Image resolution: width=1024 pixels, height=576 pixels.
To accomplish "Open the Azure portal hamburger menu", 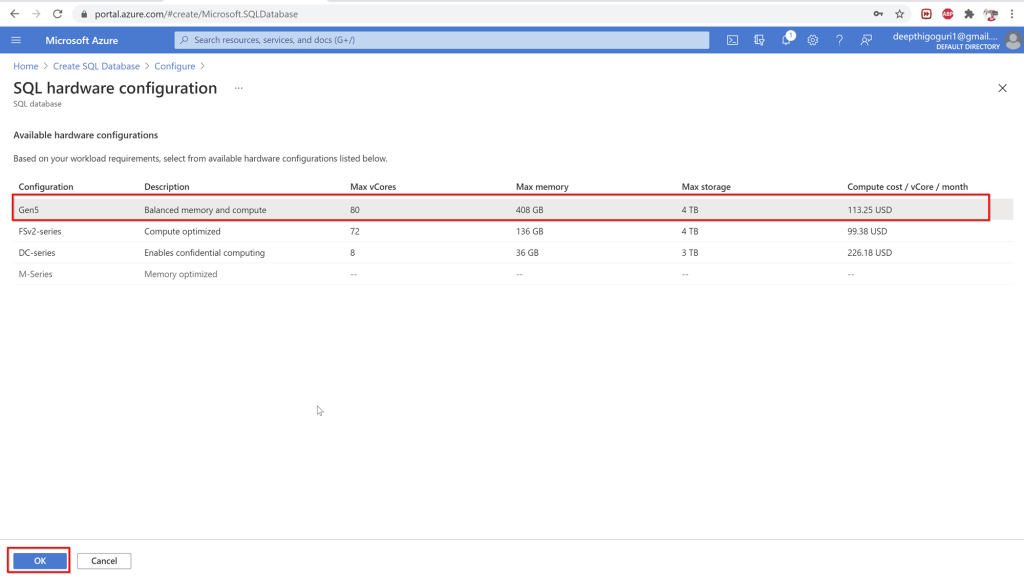I will 16,40.
